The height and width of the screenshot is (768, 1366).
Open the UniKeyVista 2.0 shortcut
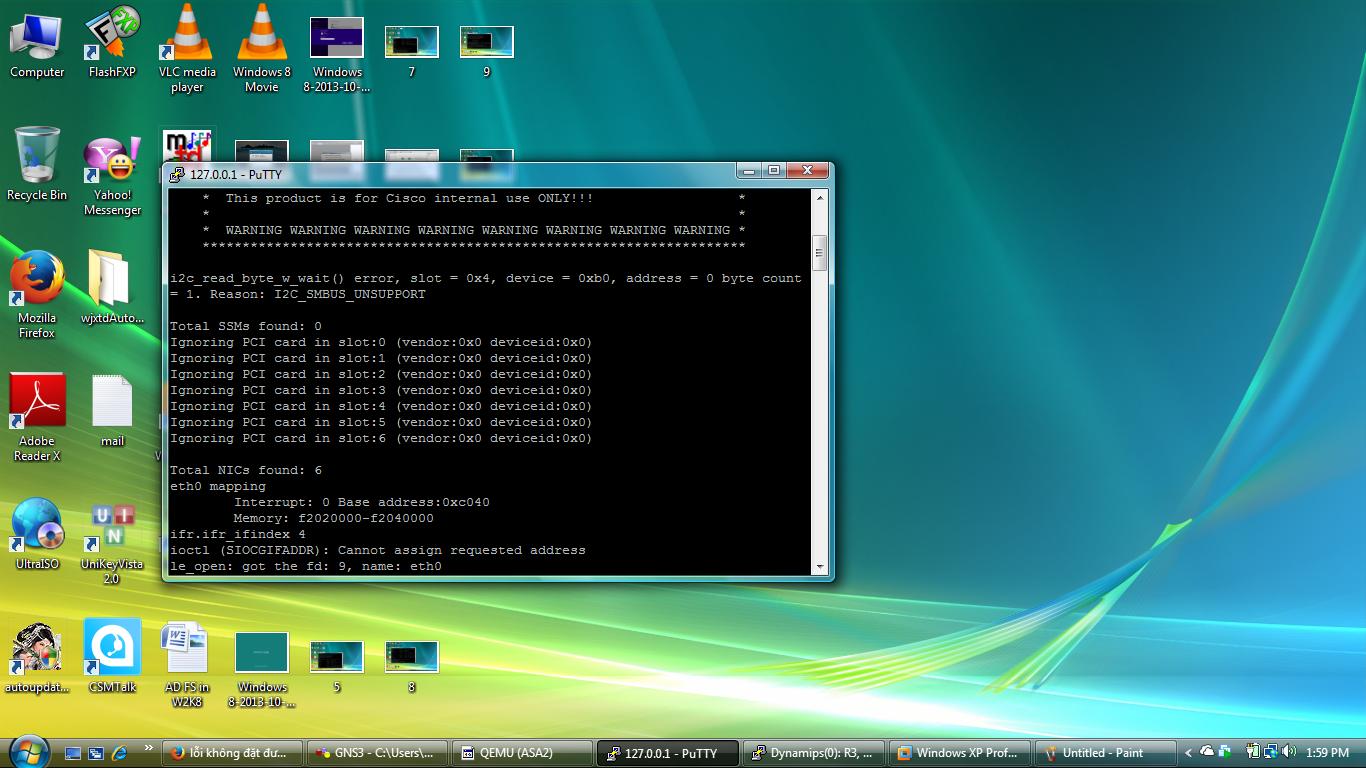click(112, 528)
